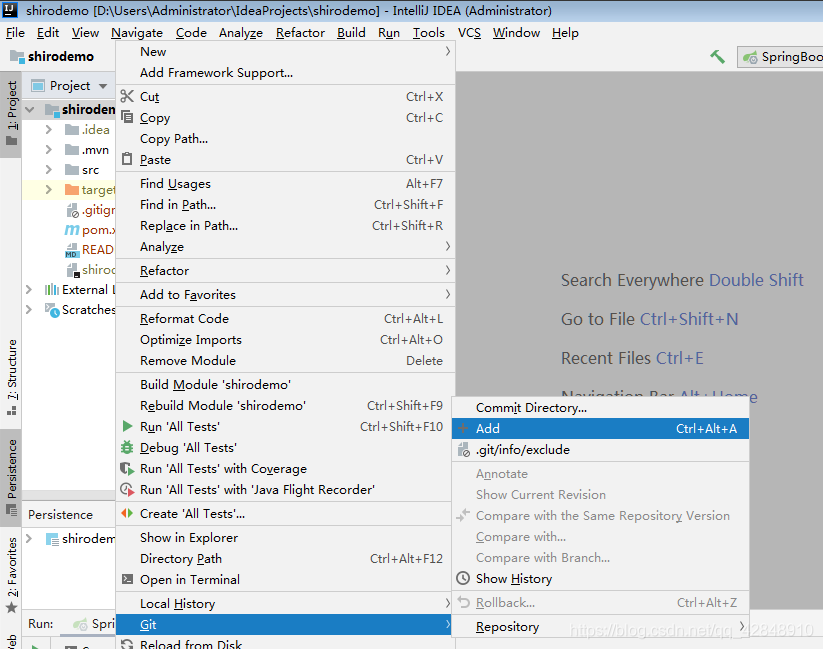The image size is (823, 649).
Task: Expand the target folder node
Action: [49, 189]
